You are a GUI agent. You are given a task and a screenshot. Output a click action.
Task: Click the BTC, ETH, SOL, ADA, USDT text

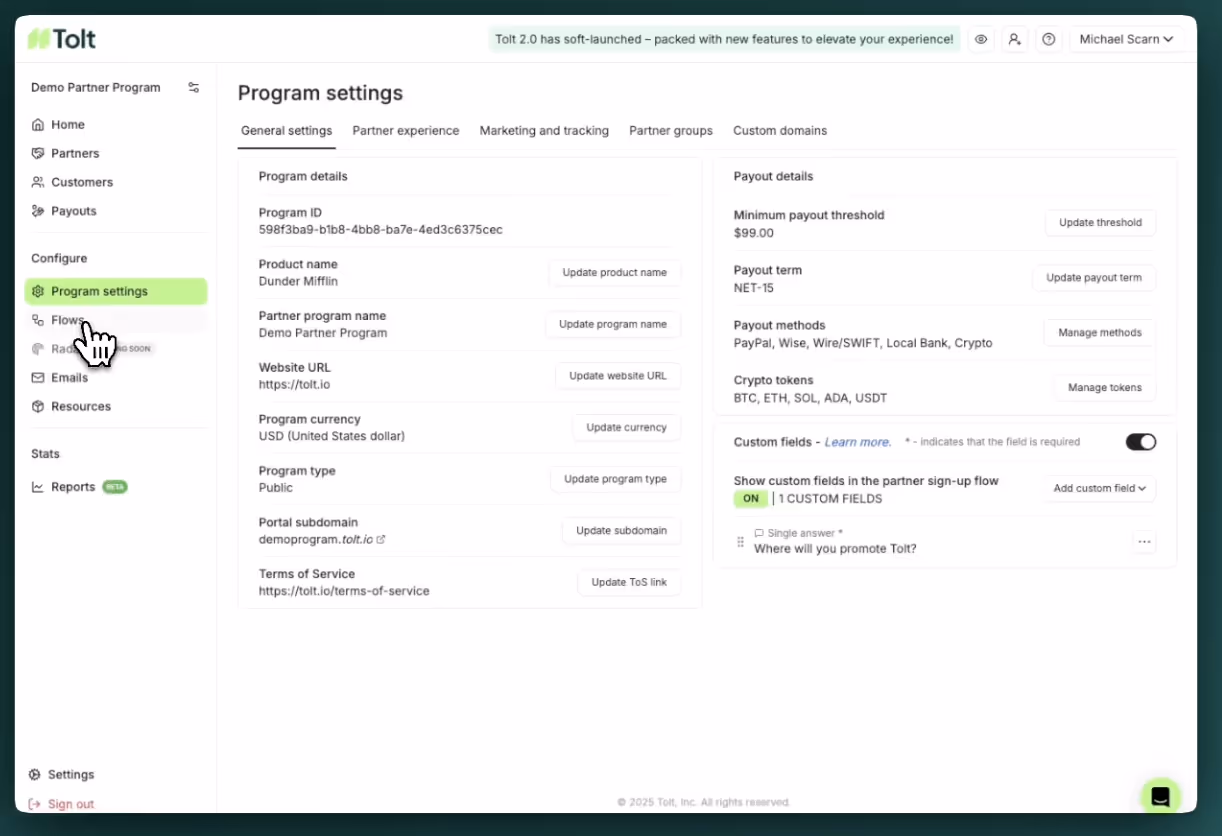(x=810, y=398)
